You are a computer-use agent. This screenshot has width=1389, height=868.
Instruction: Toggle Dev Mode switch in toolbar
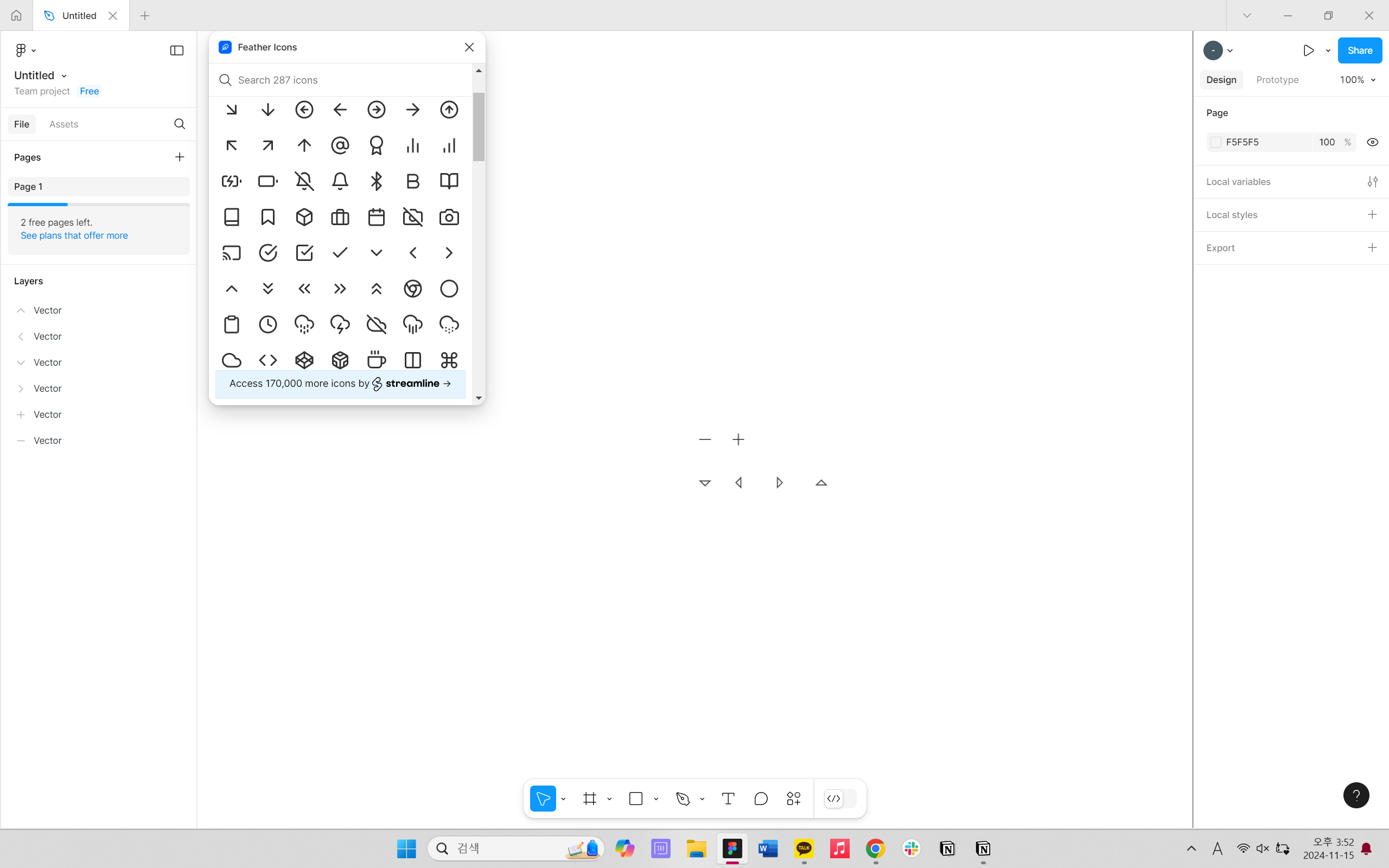[840, 799]
